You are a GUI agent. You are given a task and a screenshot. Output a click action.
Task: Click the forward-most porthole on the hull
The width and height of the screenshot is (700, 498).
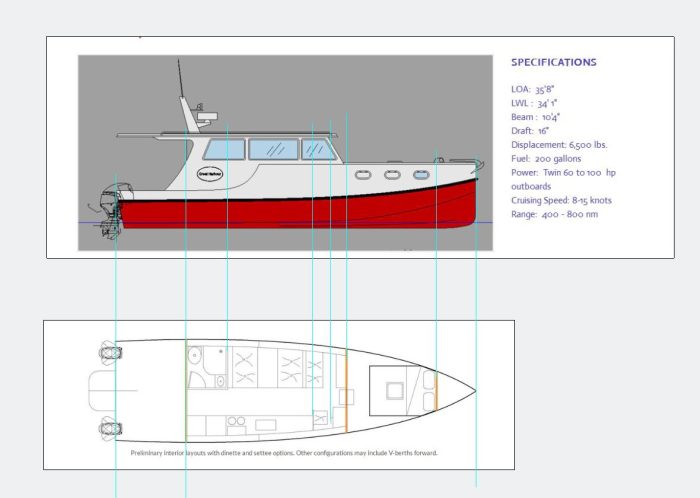(x=421, y=174)
